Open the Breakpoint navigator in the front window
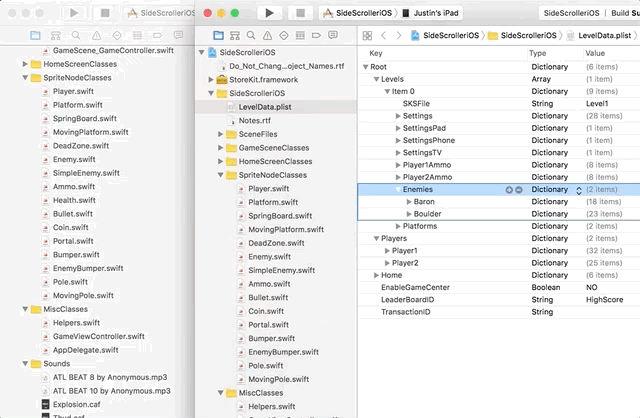The height and width of the screenshot is (418, 640). pos(314,35)
